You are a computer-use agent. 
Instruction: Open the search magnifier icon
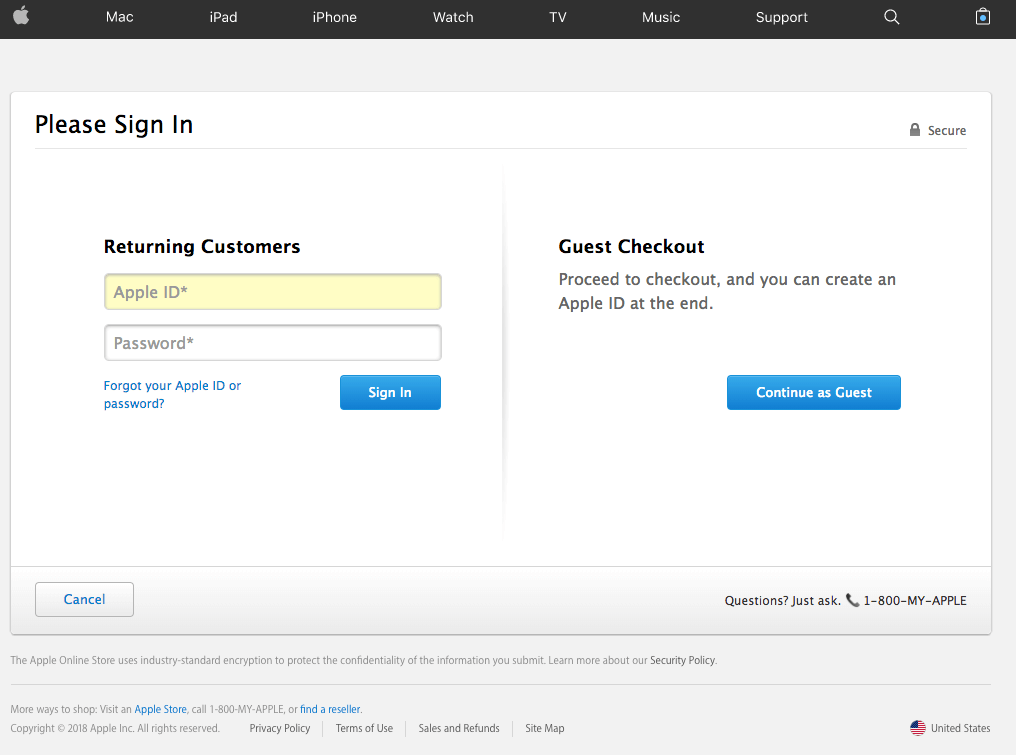[x=892, y=17]
